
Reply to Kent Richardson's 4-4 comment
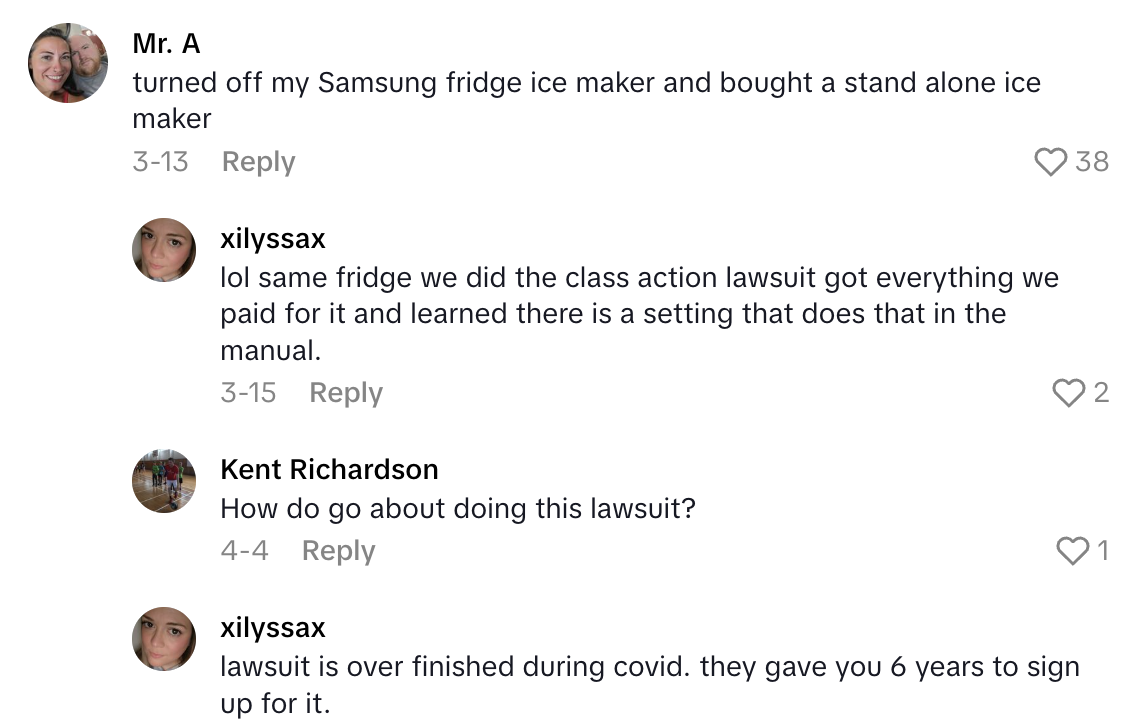coord(338,551)
